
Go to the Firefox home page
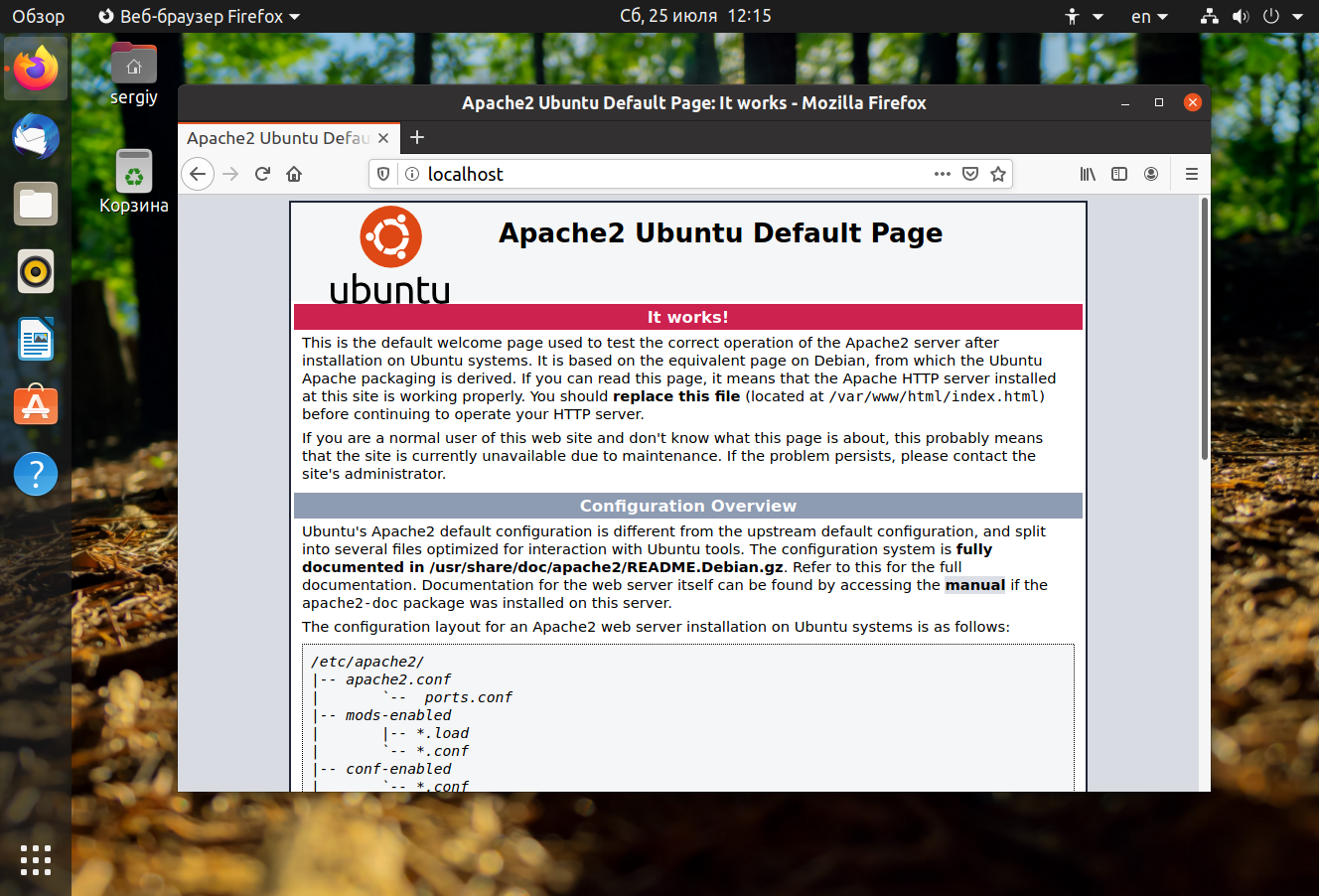[x=294, y=174]
